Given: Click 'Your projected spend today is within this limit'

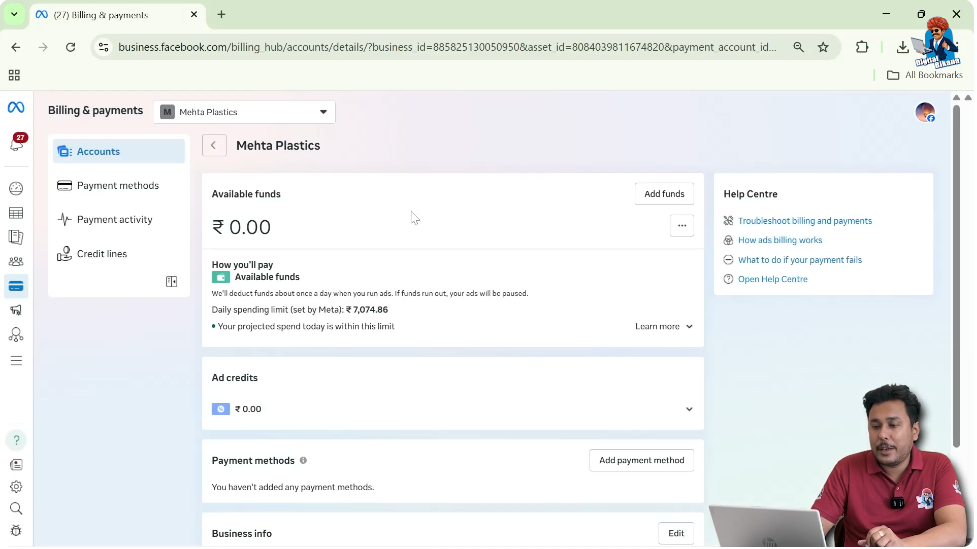Looking at the screenshot, I should click(x=306, y=327).
